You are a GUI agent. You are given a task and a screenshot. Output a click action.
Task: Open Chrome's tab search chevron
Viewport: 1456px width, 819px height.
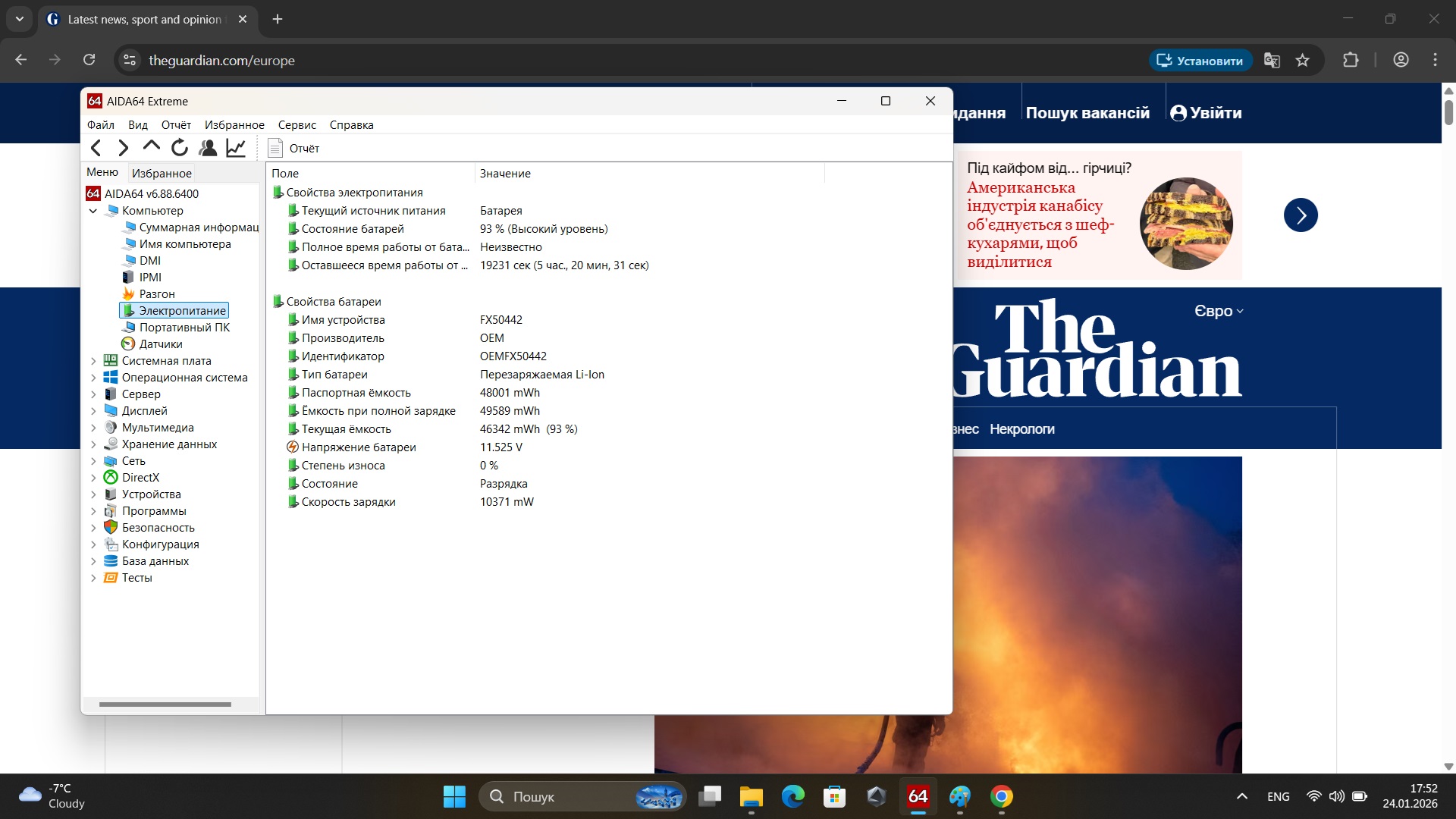[x=19, y=19]
